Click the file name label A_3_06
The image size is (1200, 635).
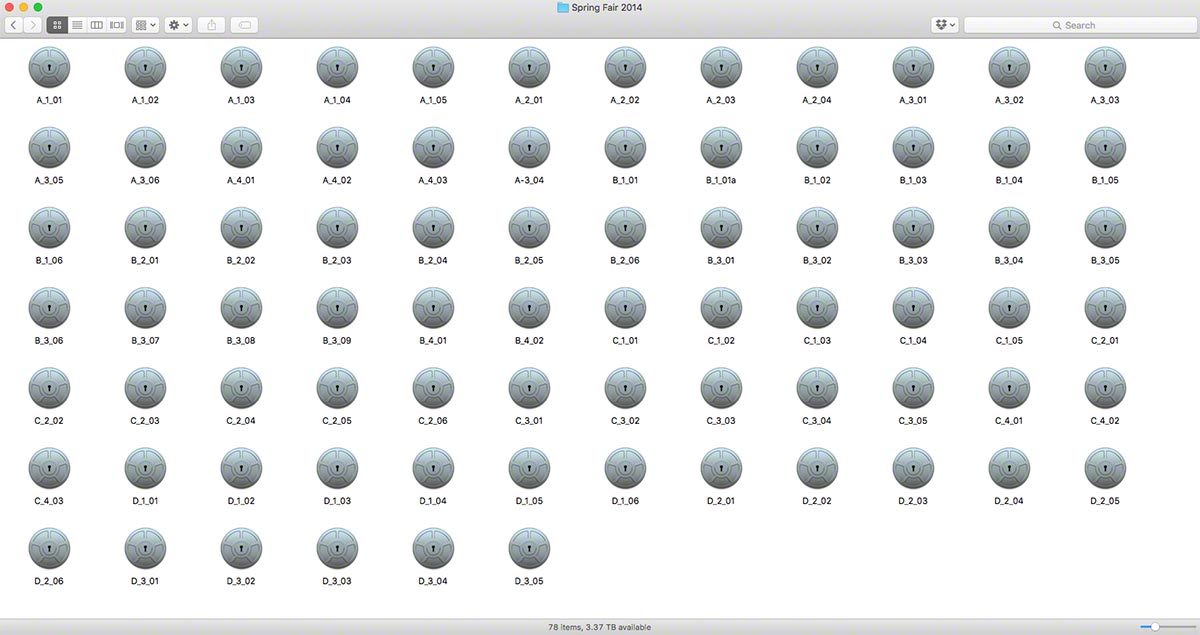(x=146, y=181)
